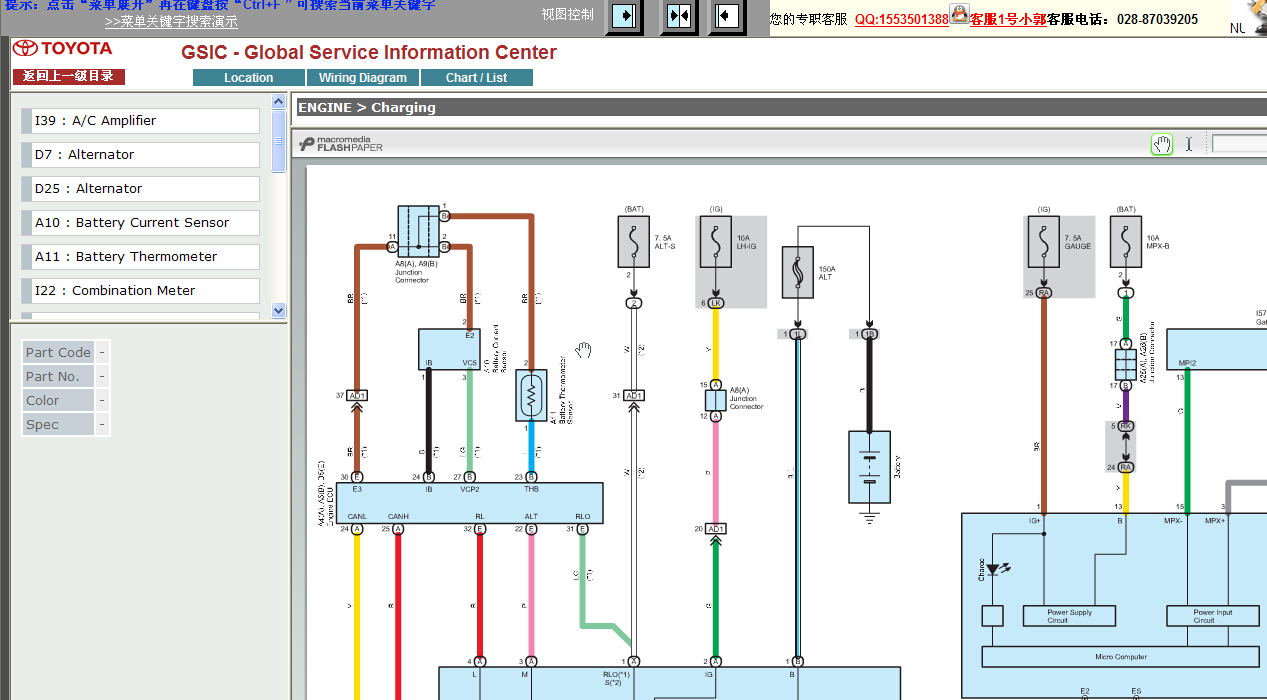
Task: Click the red return to parent directory button
Action: (69, 76)
